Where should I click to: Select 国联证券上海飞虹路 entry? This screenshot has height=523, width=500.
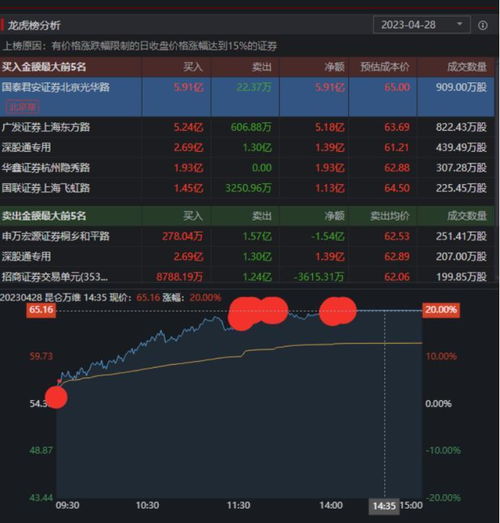[46, 188]
